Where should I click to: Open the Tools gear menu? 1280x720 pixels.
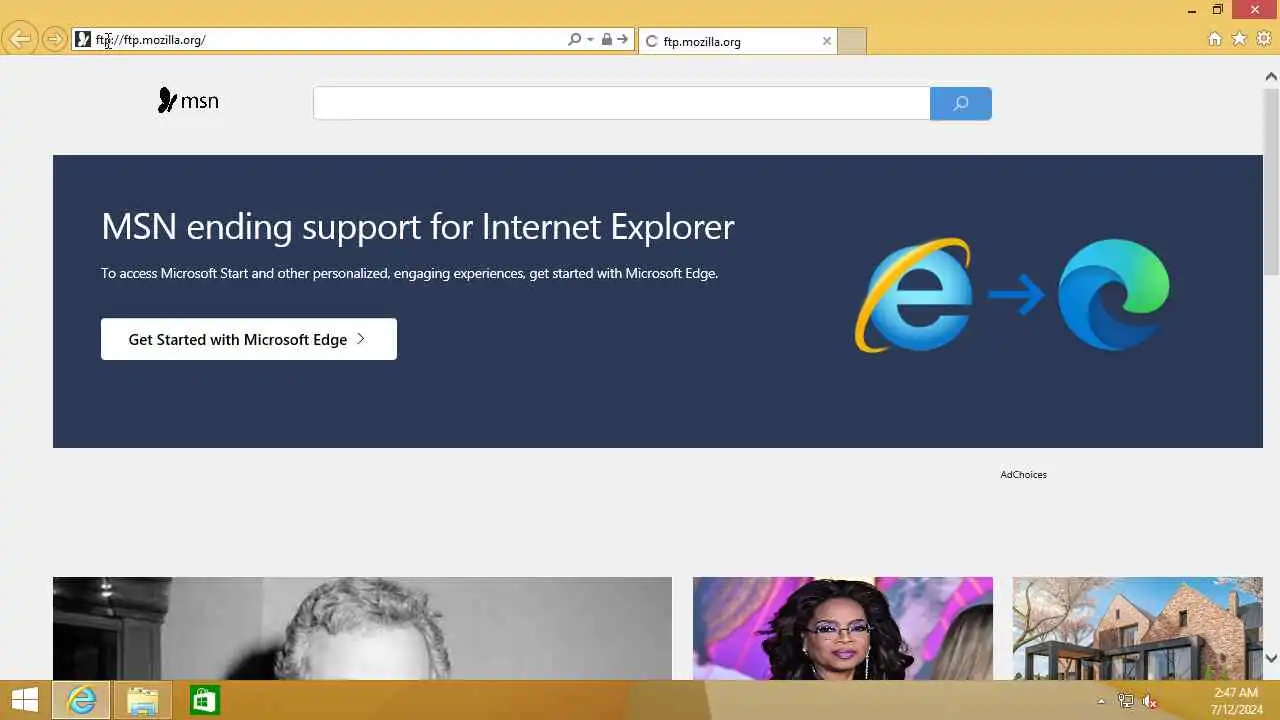coord(1264,39)
